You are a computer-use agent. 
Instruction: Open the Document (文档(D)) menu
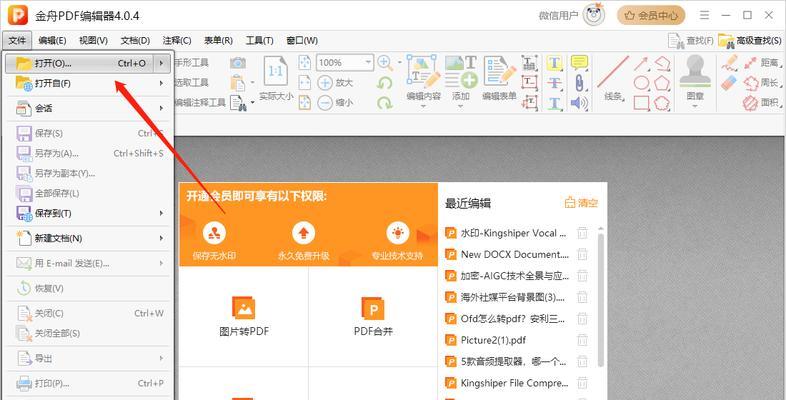tap(135, 41)
